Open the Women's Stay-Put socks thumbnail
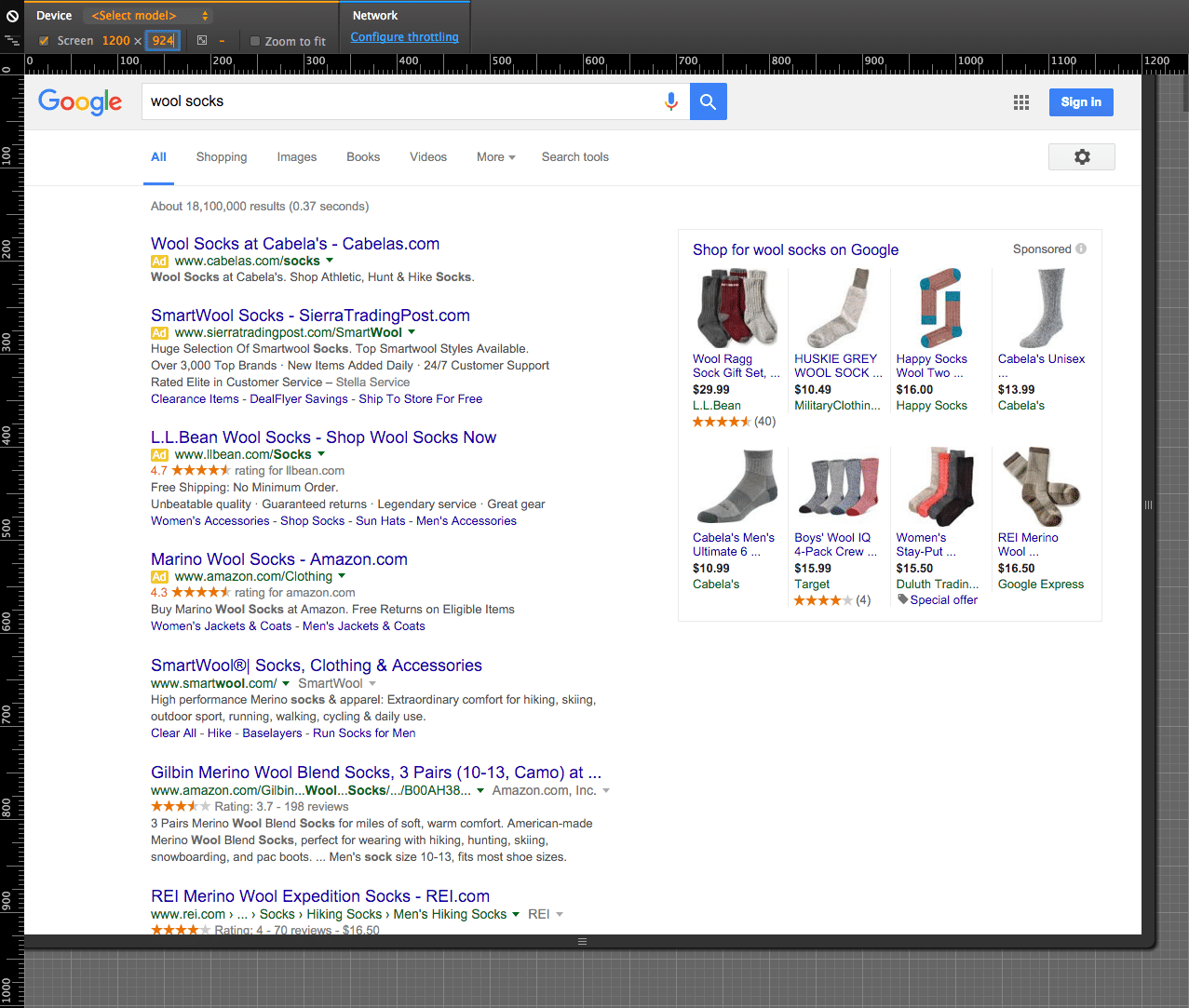The image size is (1189, 1008). point(940,487)
